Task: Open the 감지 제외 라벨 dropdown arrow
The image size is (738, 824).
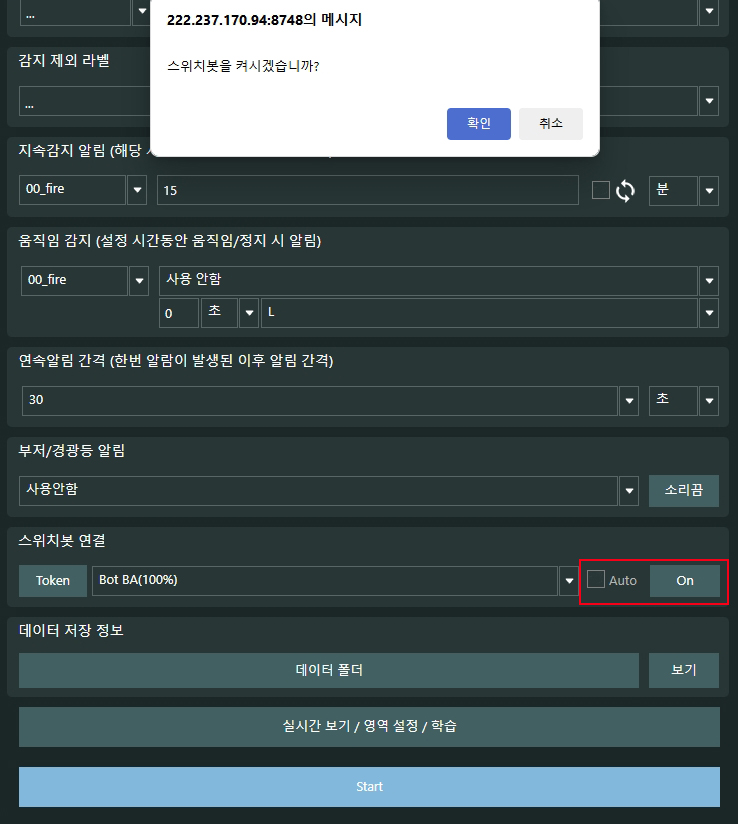Action: tap(709, 101)
